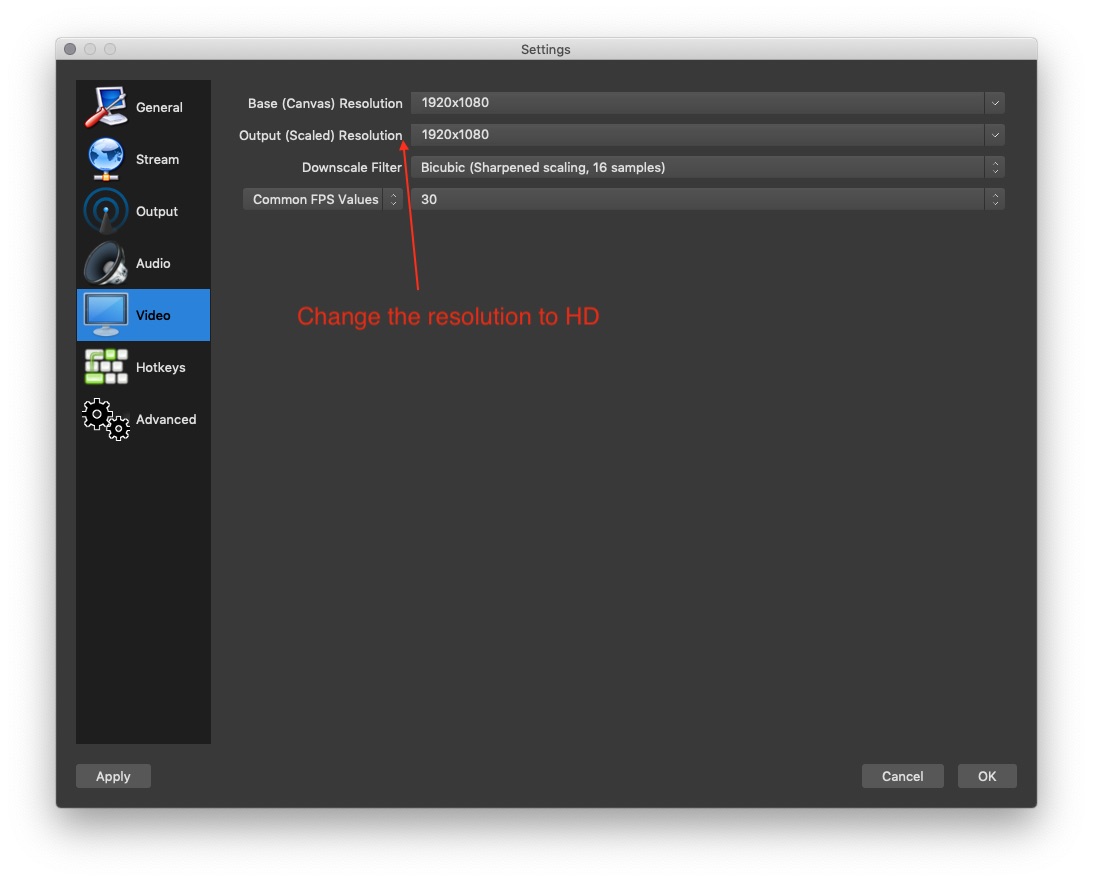Click Apply to save settings
This screenshot has width=1093, height=882.
(113, 776)
